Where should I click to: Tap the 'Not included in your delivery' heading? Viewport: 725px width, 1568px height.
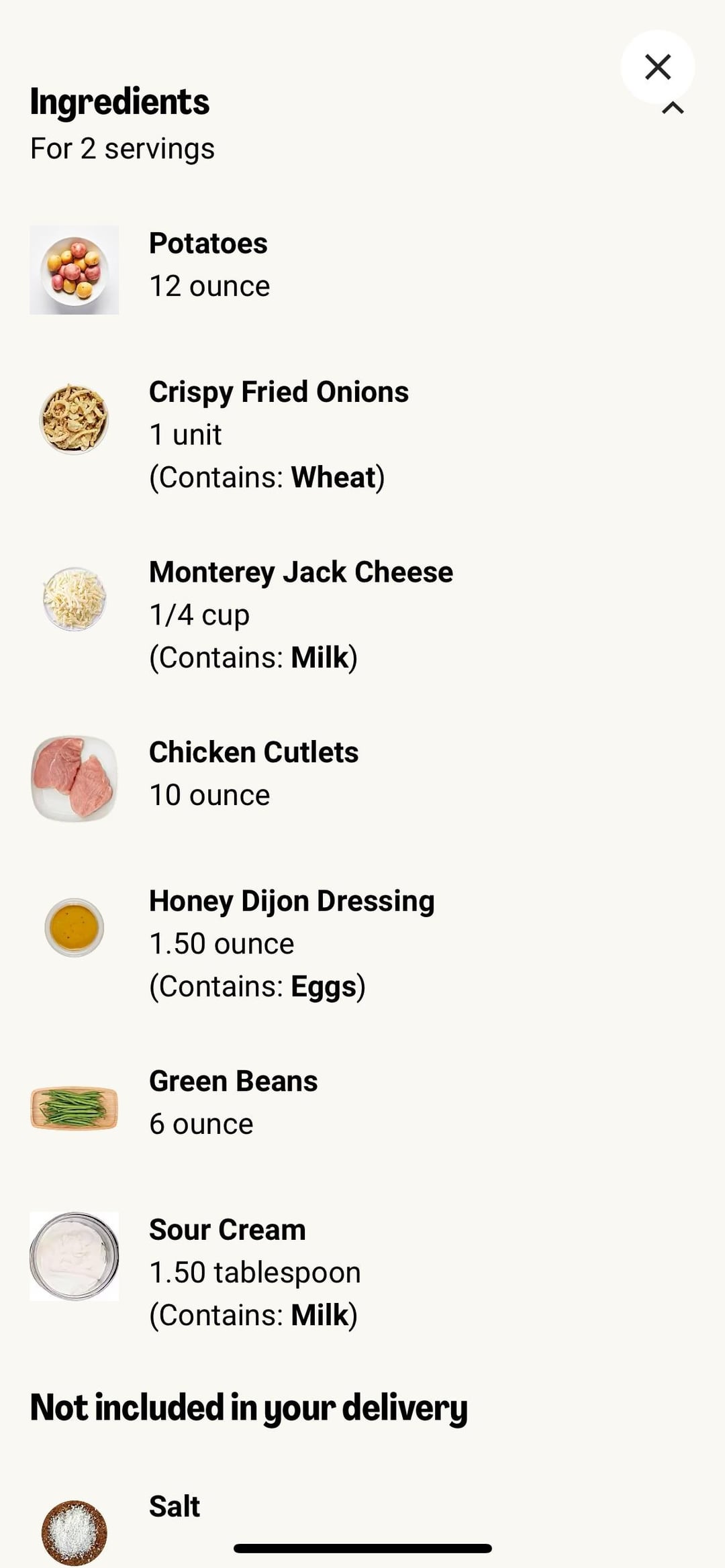[x=248, y=1407]
